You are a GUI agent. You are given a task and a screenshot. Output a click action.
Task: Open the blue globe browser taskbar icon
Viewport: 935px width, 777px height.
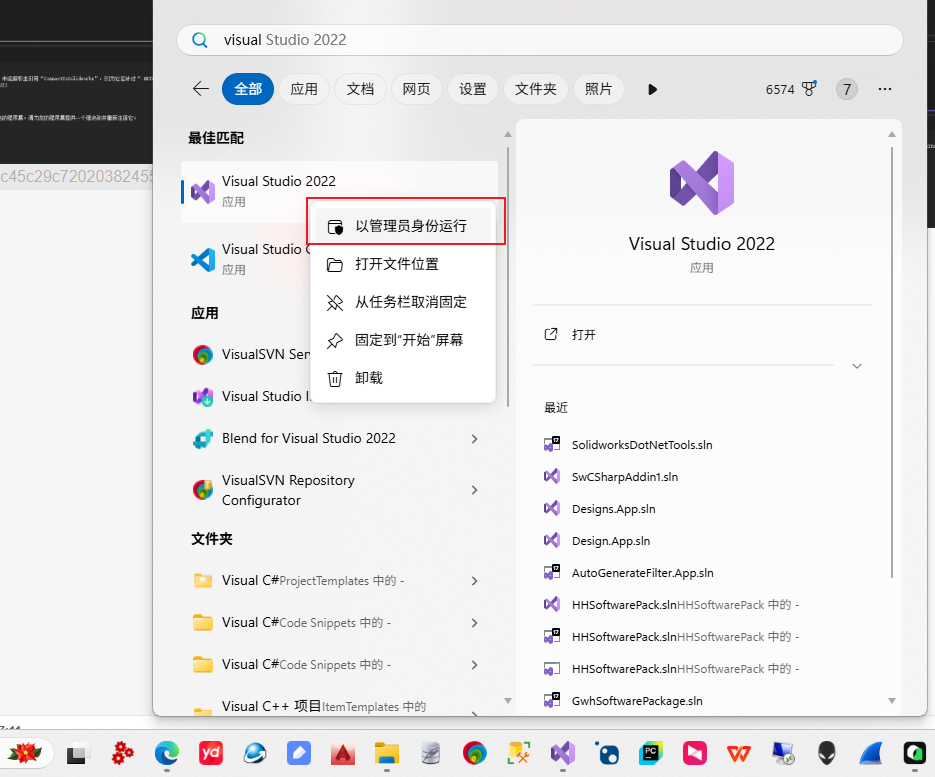pos(255,754)
